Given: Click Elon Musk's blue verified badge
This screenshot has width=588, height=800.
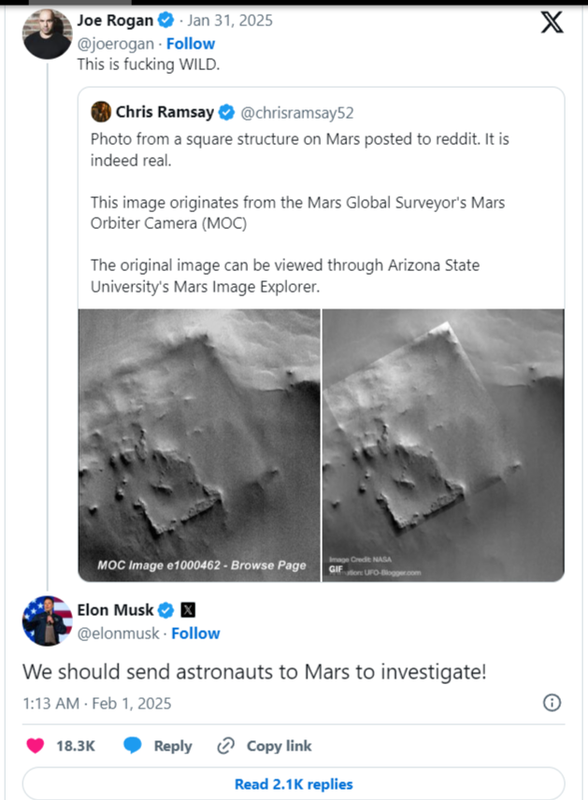Looking at the screenshot, I should pos(165,610).
